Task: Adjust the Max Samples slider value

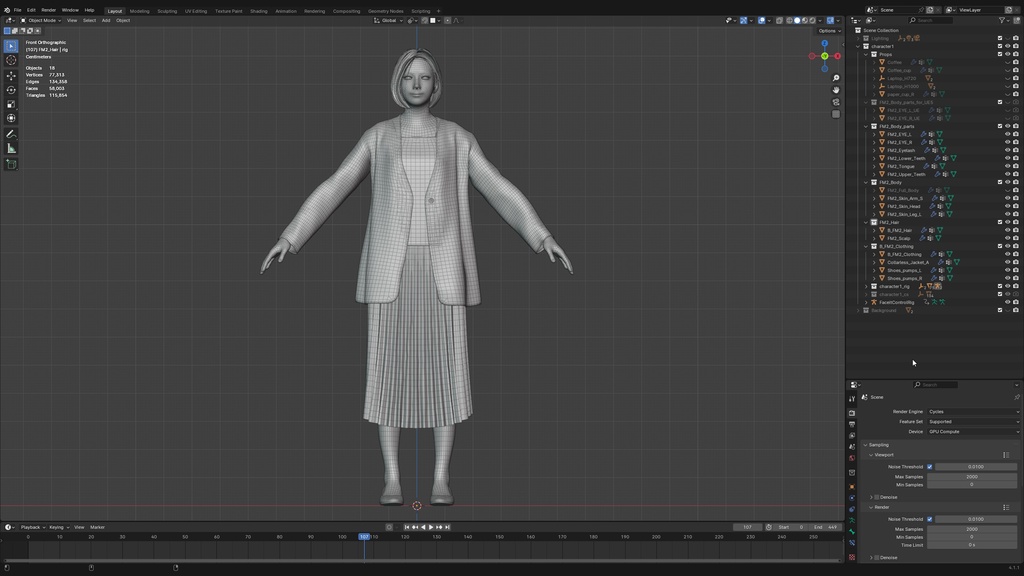Action: tap(971, 477)
